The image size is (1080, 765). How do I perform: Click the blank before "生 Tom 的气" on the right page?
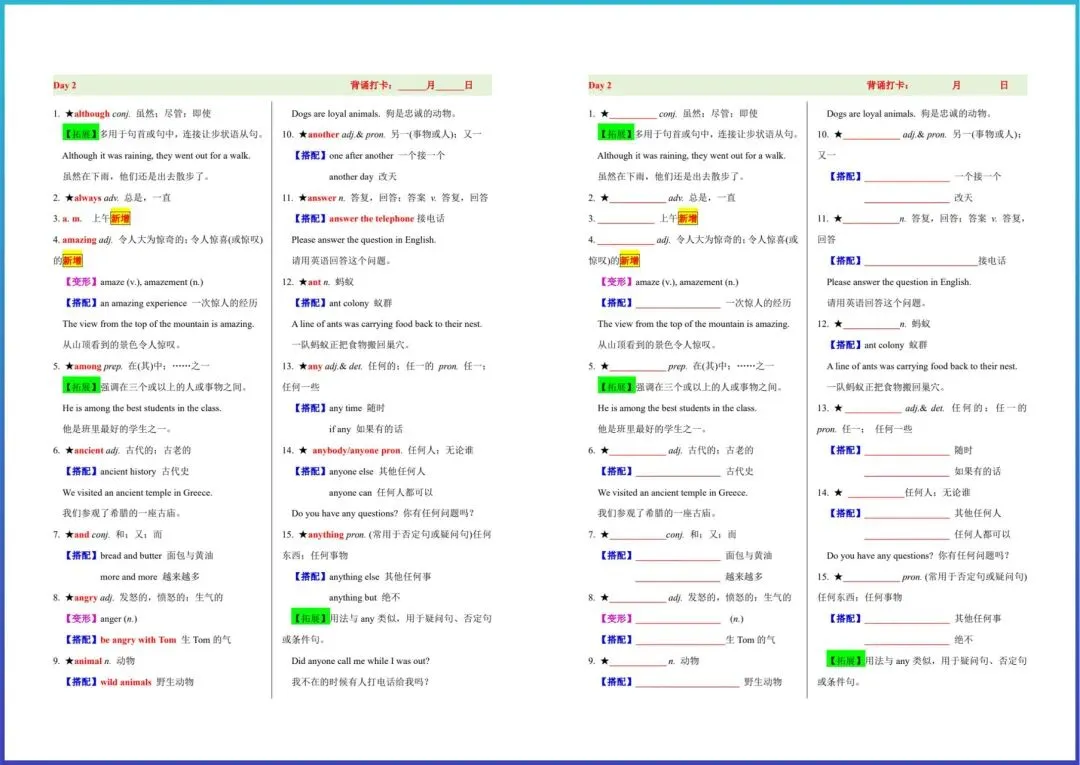(x=681, y=642)
